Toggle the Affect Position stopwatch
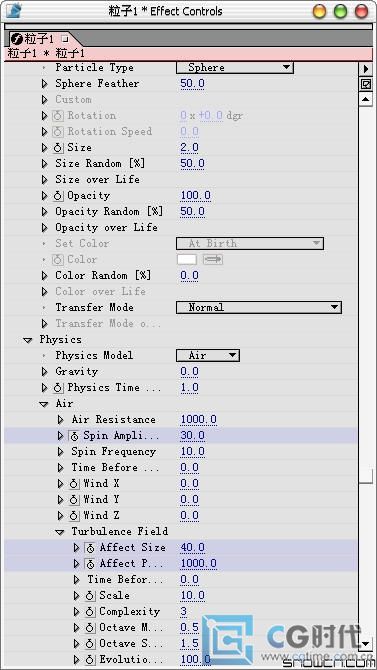 90,564
